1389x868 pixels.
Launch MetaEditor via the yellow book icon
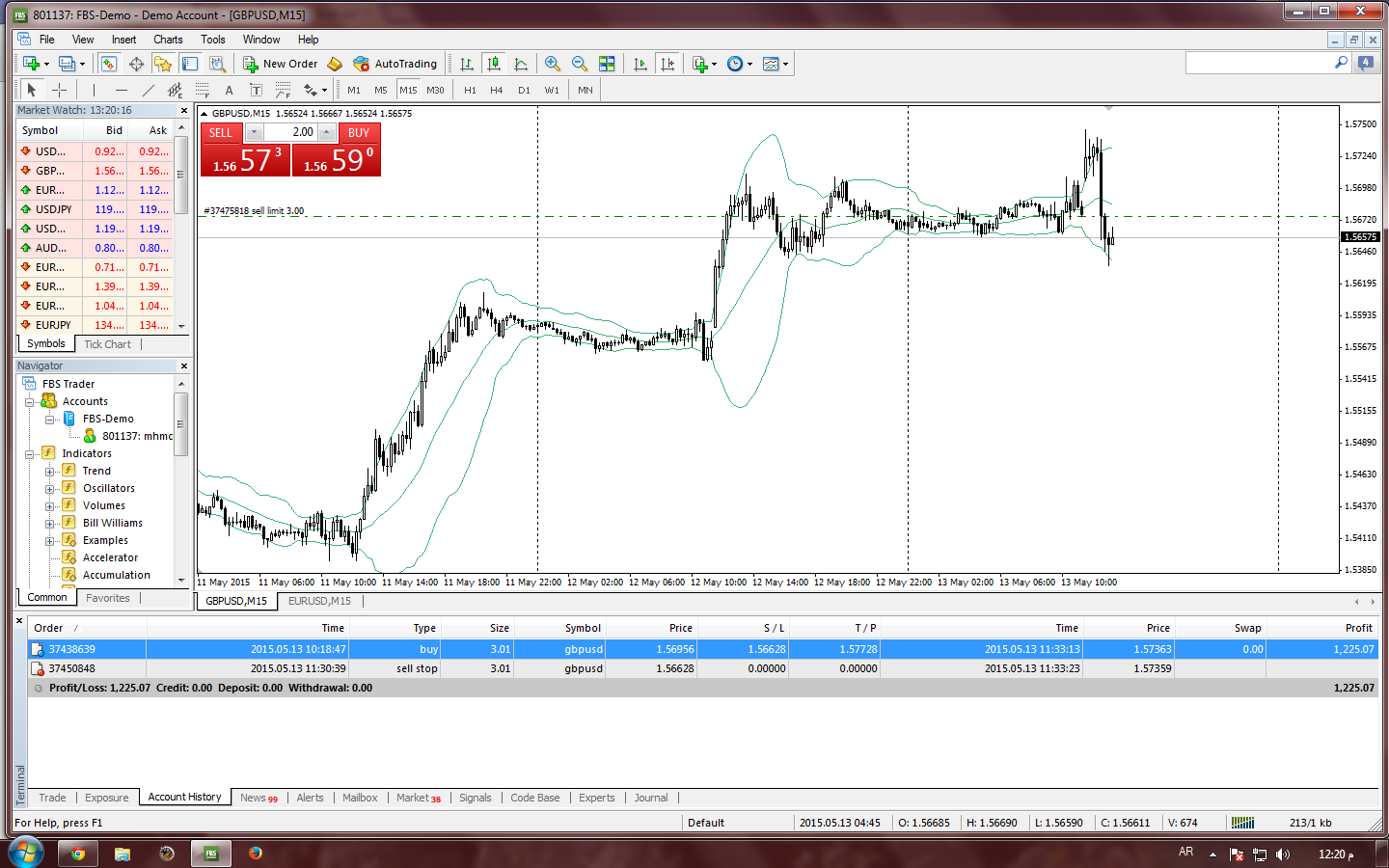(335, 64)
